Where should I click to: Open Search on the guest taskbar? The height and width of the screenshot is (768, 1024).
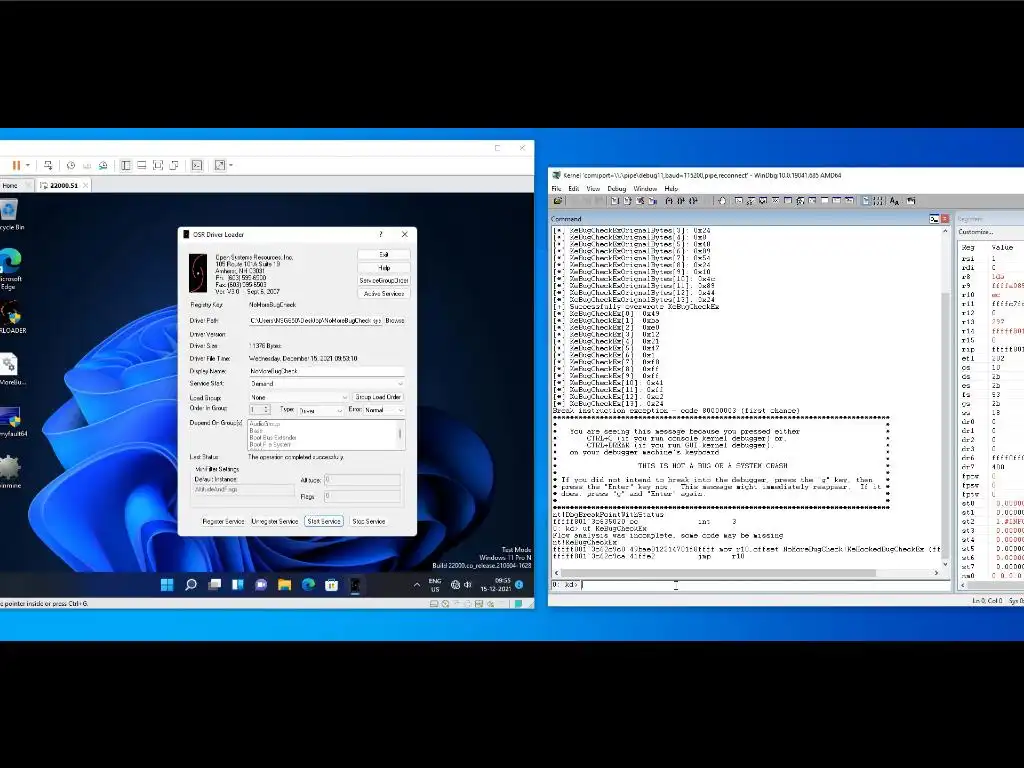coord(191,584)
